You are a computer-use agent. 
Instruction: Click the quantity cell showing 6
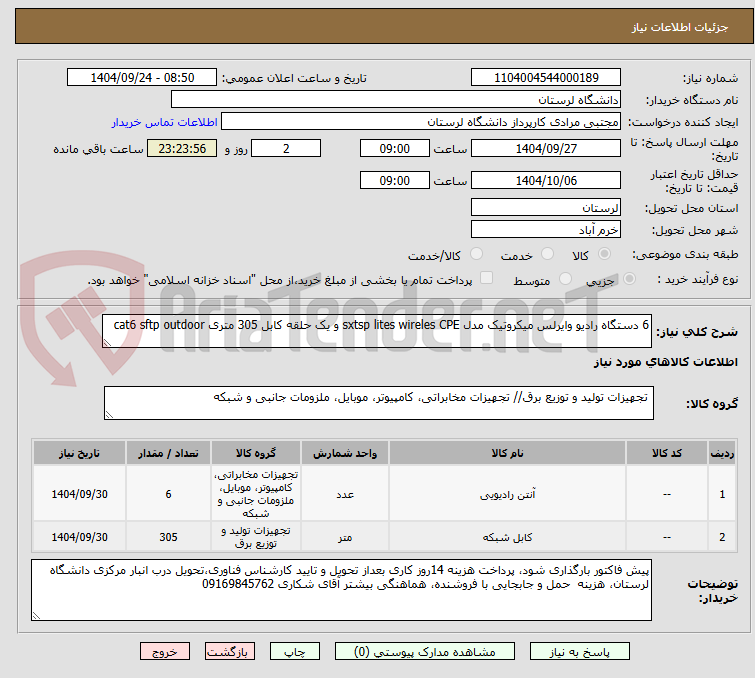pos(169,494)
